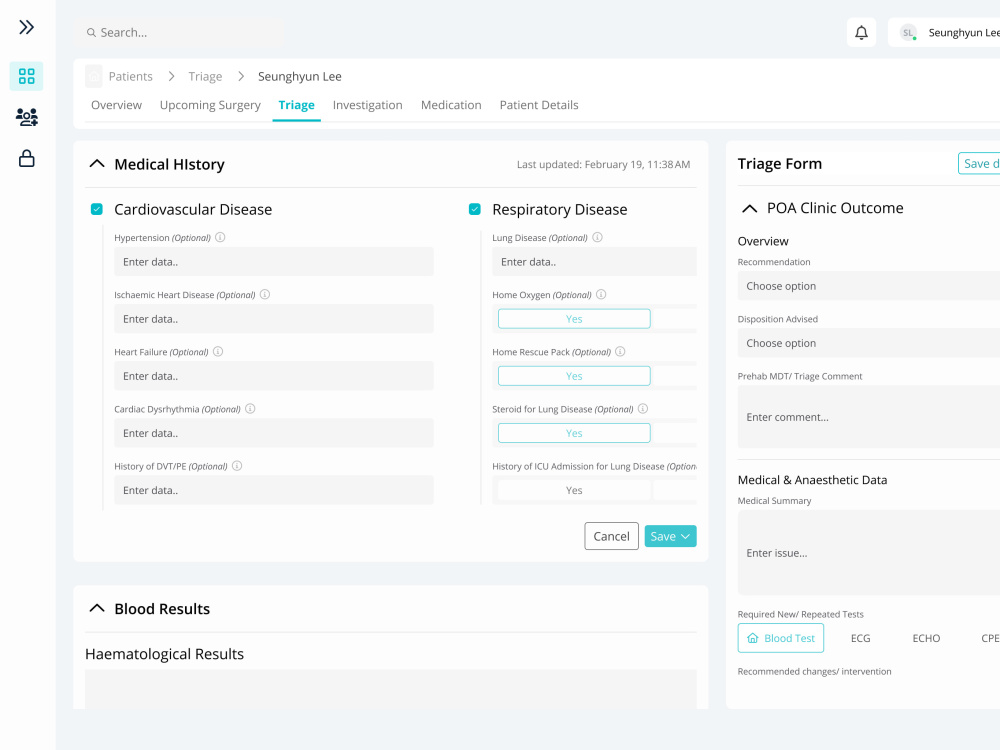Click Prehab MDT/Triage Comment box

[869, 417]
